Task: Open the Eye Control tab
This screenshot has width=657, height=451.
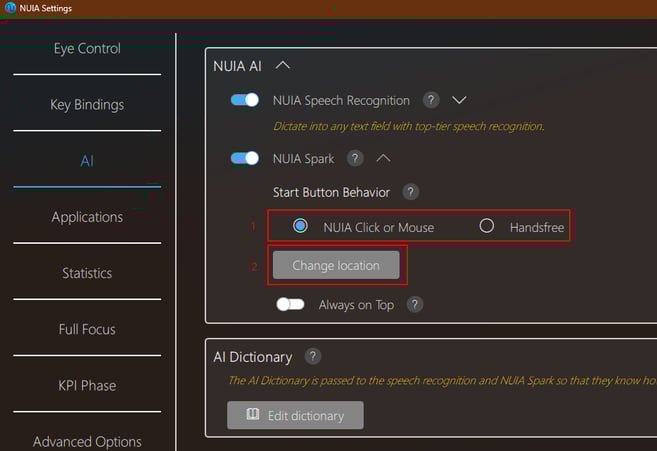Action: coord(87,49)
